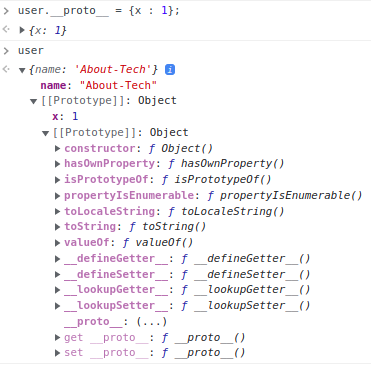Screen dimensions: 371x365
Task: Click the italic f toString() value
Action: pyautogui.click(x=168, y=227)
